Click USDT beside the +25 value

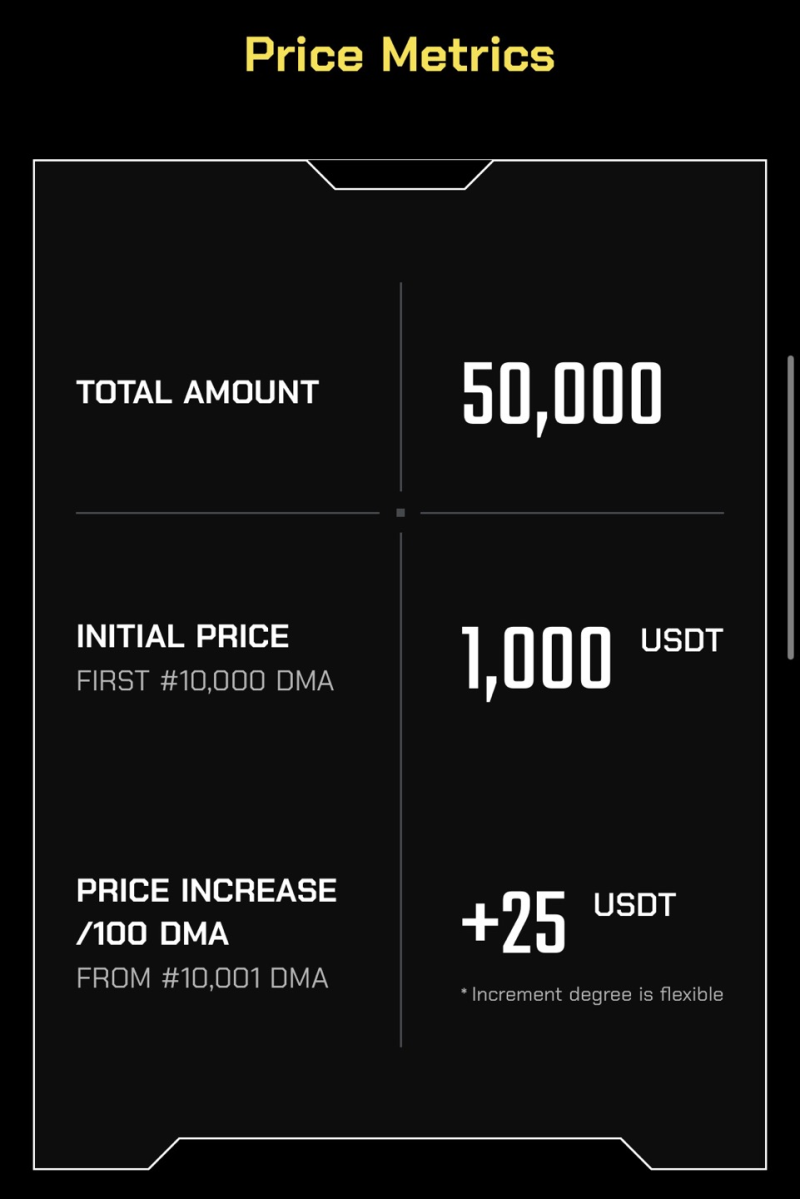[635, 906]
